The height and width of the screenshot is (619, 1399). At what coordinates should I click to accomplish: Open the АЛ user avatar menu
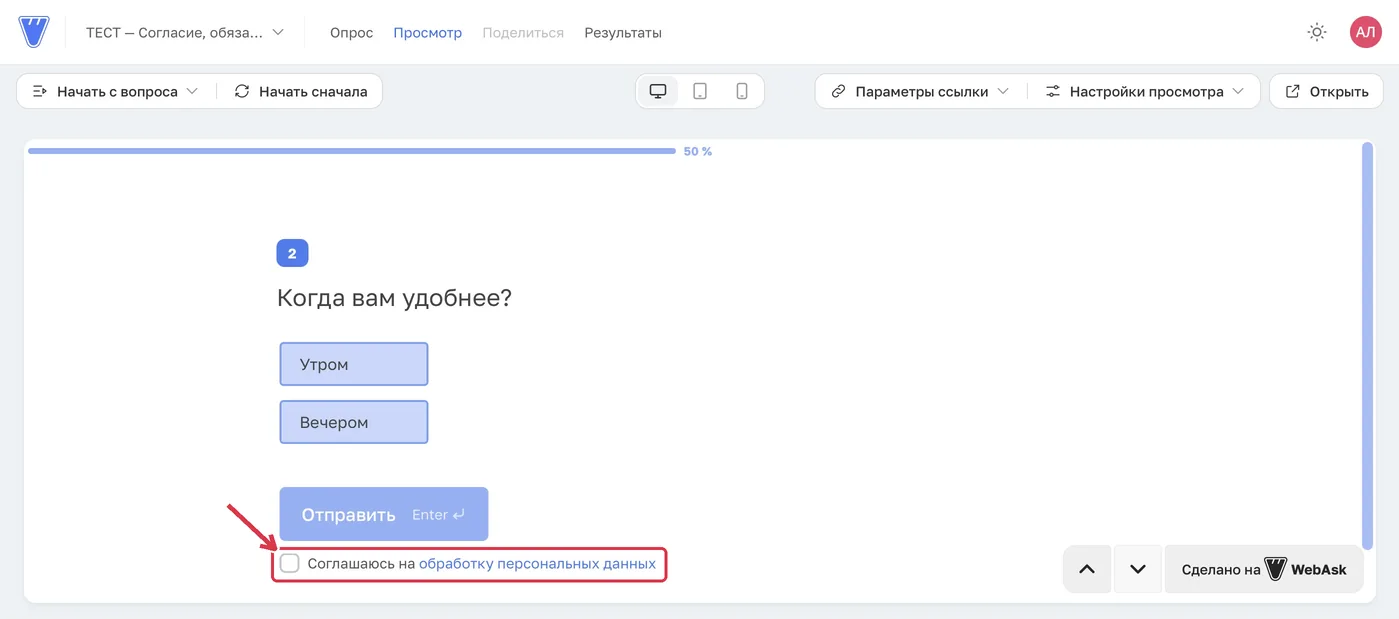tap(1365, 32)
